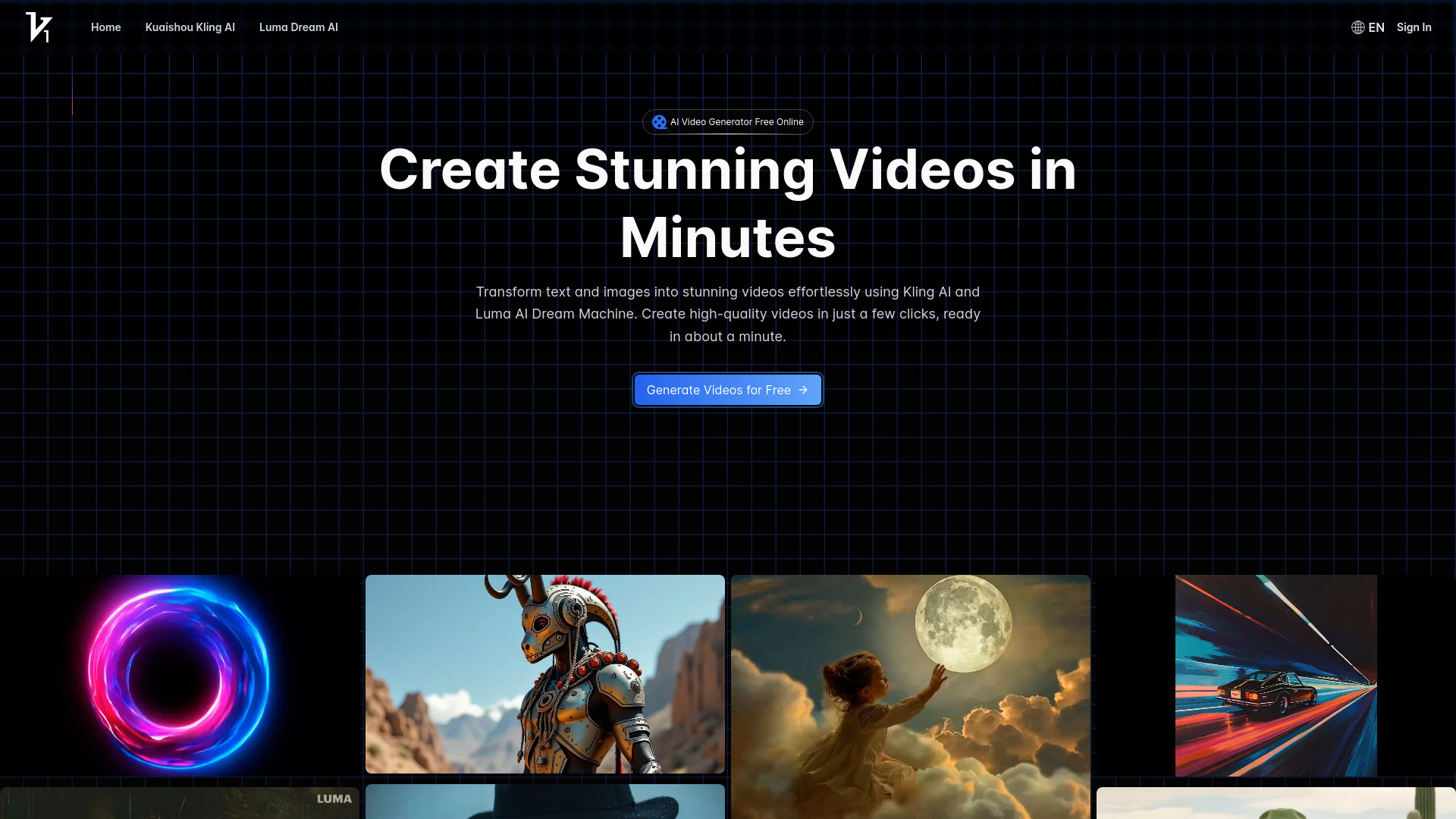Open the Luma Dream AI page
Viewport: 1456px width, 819px height.
pyautogui.click(x=298, y=27)
